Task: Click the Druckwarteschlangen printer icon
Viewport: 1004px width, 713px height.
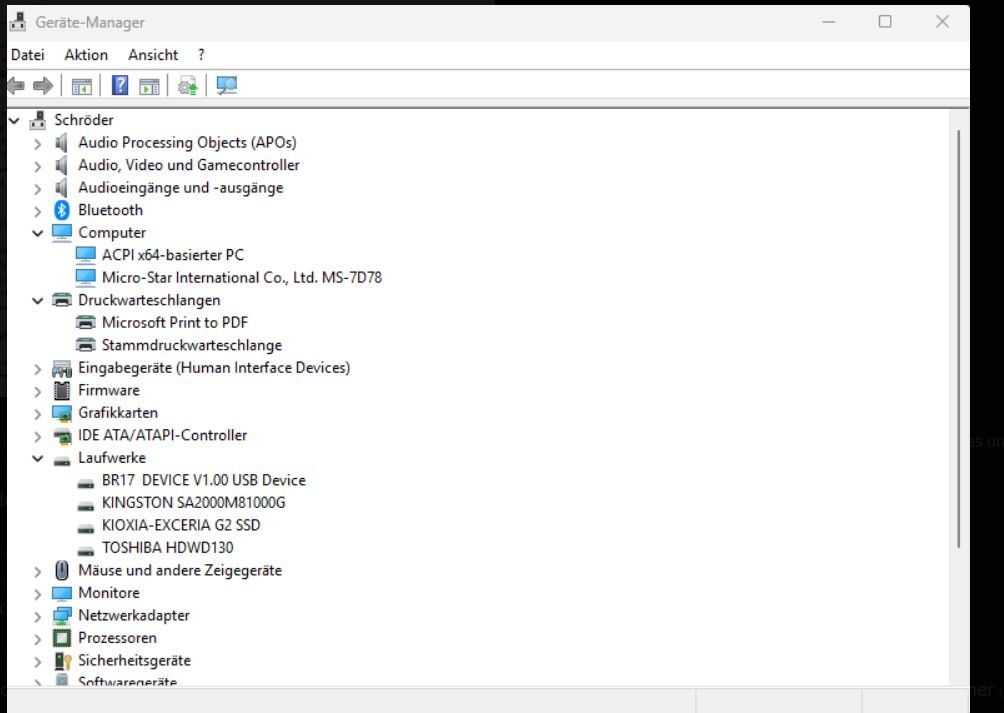Action: point(61,300)
